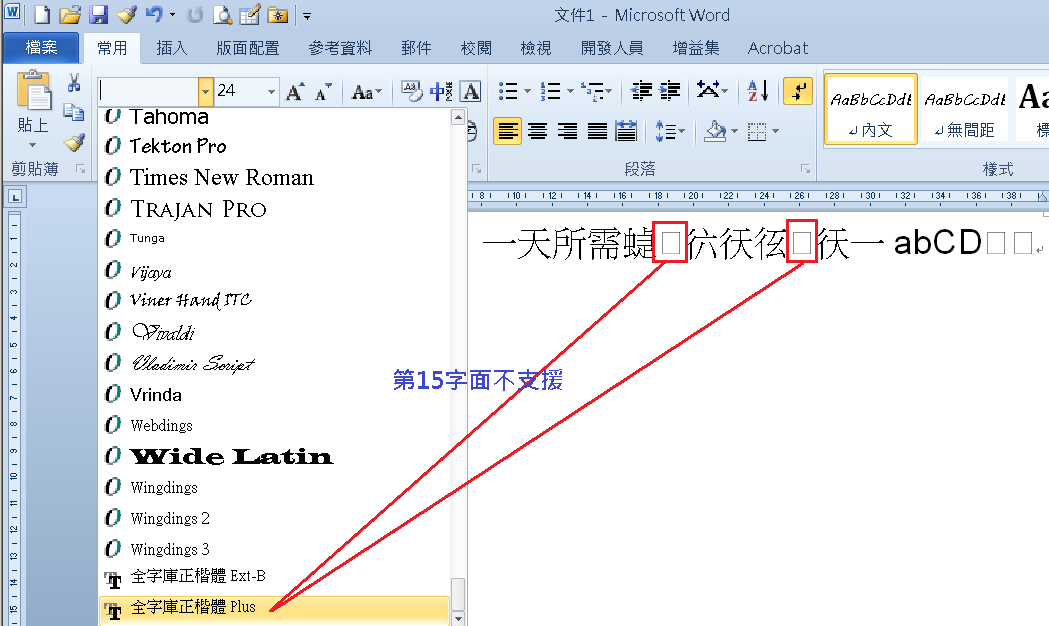This screenshot has width=1049, height=626.
Task: Switch to the 版面配置 Page Layout tab
Action: point(248,48)
